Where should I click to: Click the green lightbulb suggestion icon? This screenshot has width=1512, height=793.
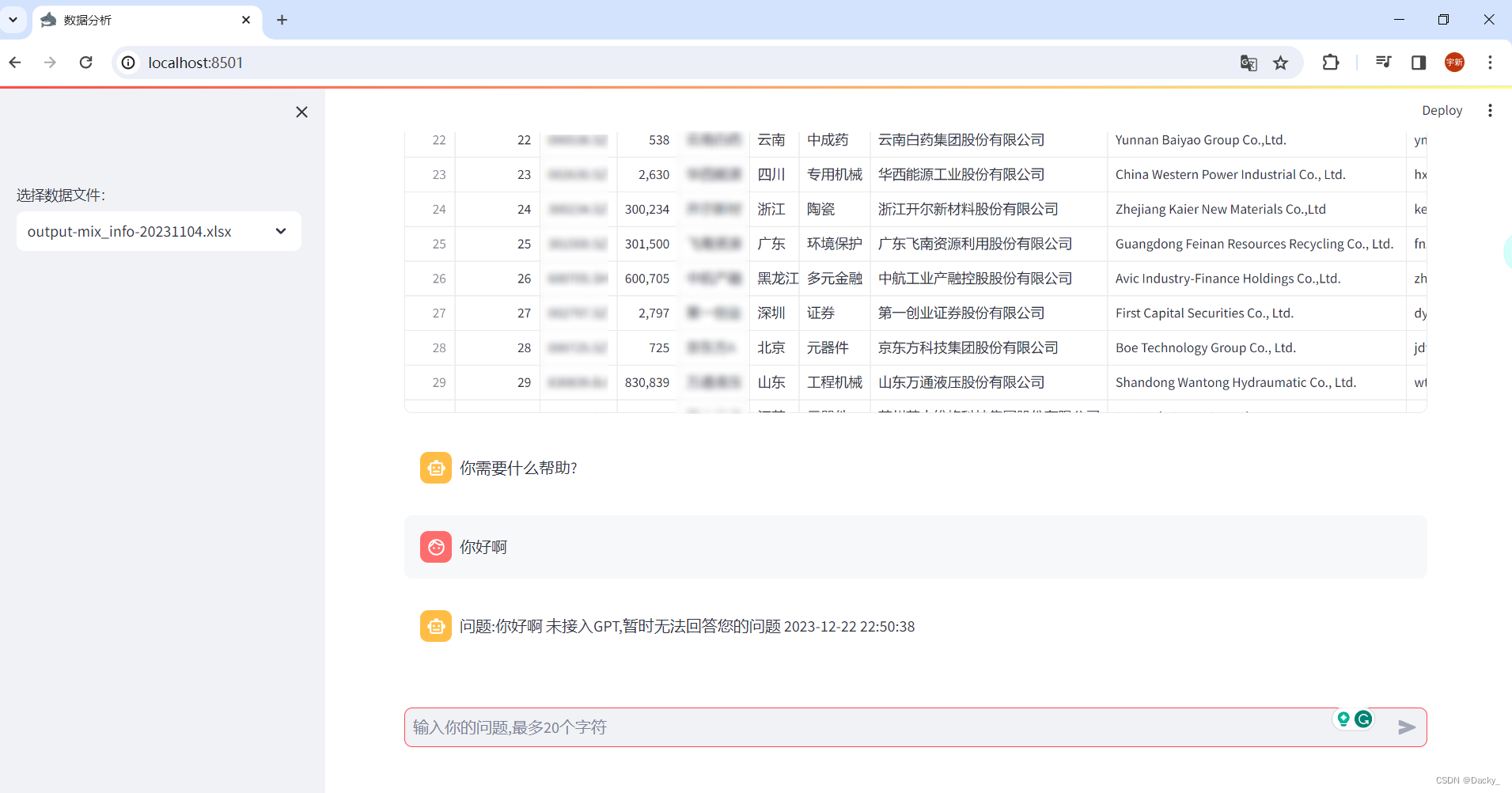(1343, 719)
